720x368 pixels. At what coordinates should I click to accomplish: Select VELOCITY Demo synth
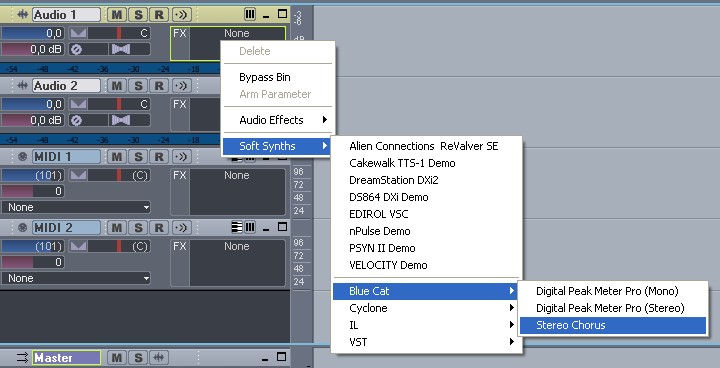[426, 265]
